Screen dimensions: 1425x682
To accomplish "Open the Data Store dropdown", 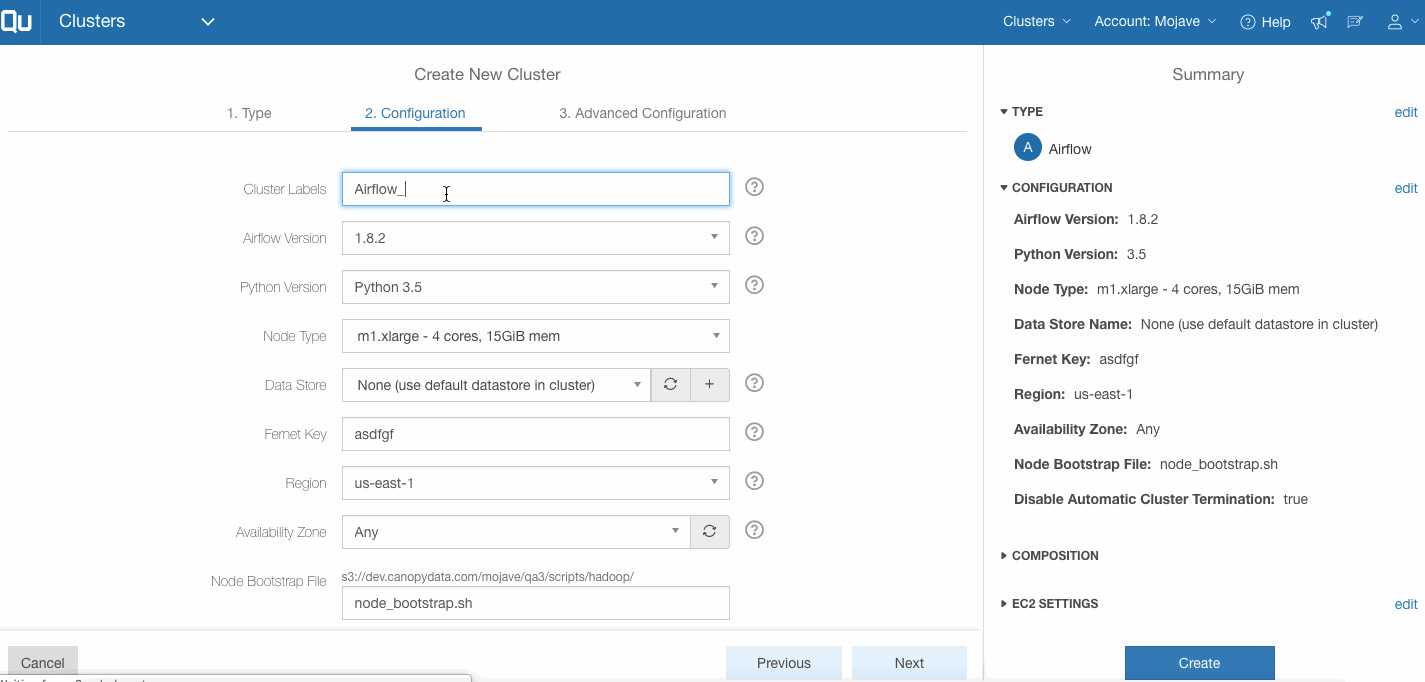I will (x=496, y=385).
